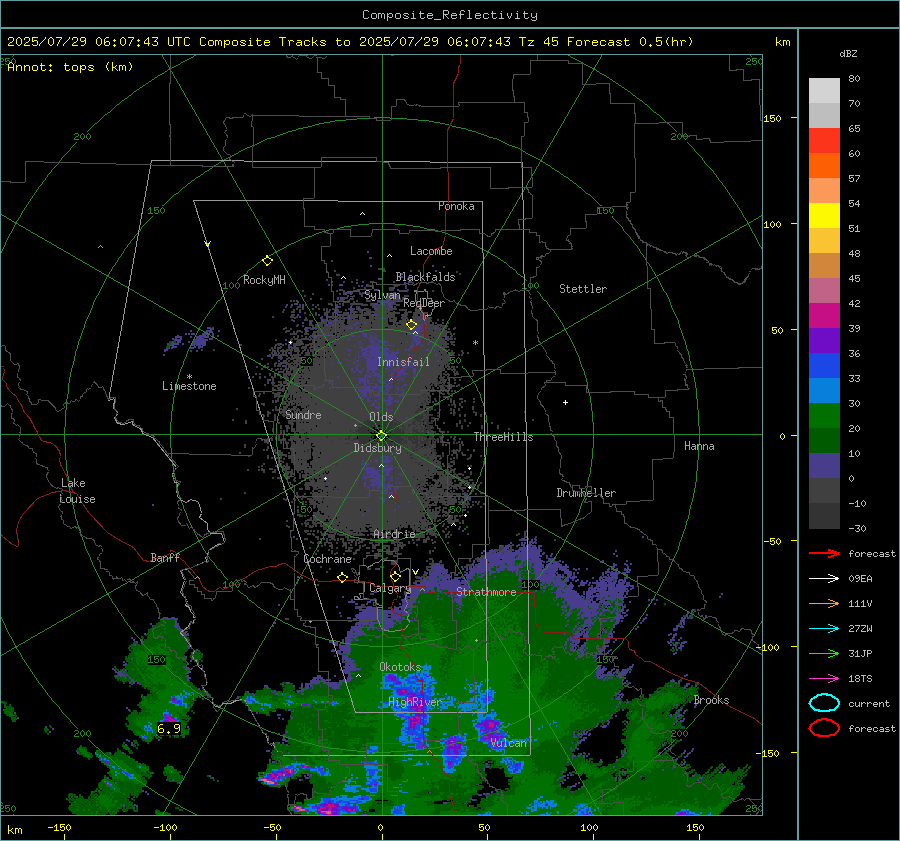900x841 pixels.
Task: Click the Strathmore town label
Action: 486,592
